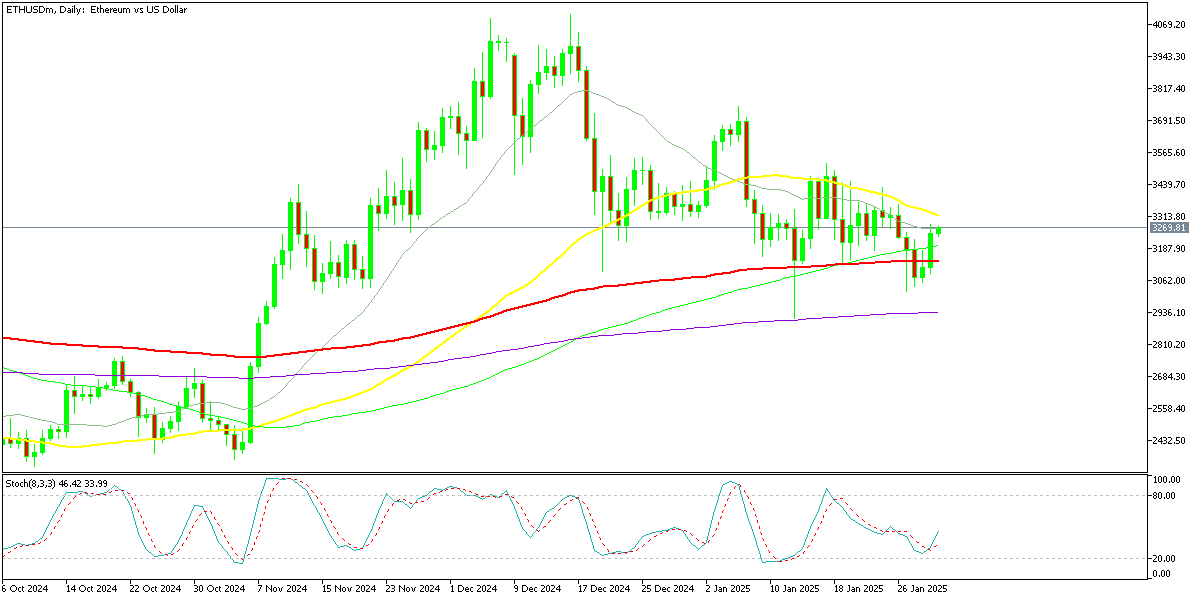Screen dimensions: 1200x600
Task: Click the 2684.30 price scale label
Action: [1168, 376]
